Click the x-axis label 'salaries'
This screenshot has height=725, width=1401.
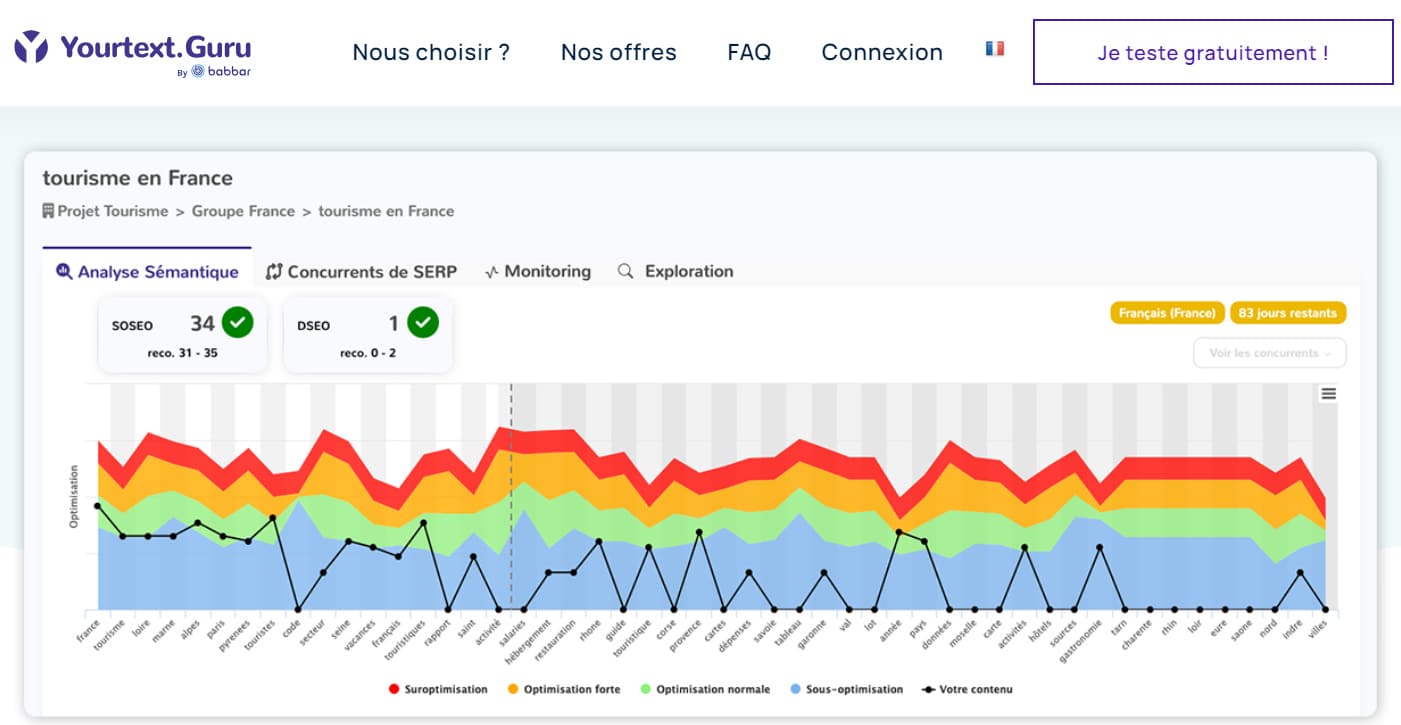coord(514,633)
